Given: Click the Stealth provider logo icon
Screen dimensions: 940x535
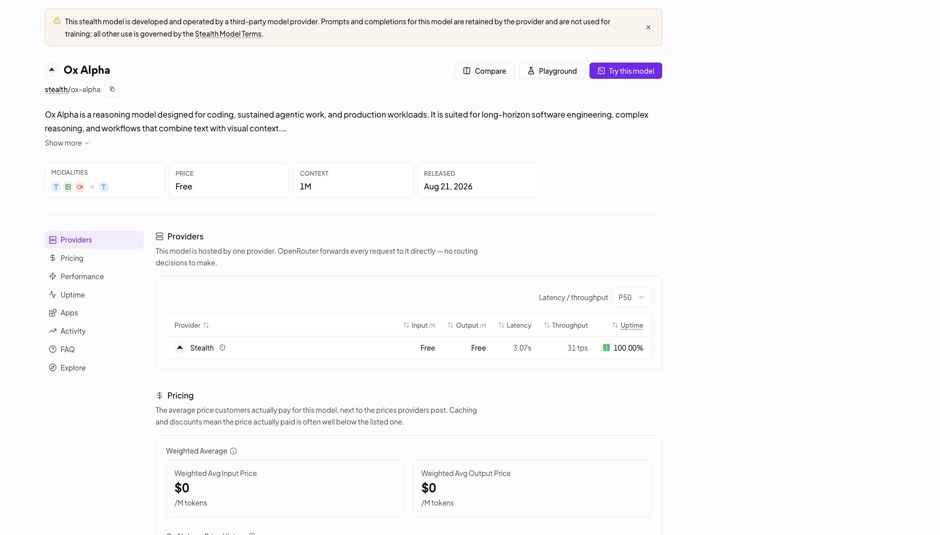Looking at the screenshot, I should 179,348.
